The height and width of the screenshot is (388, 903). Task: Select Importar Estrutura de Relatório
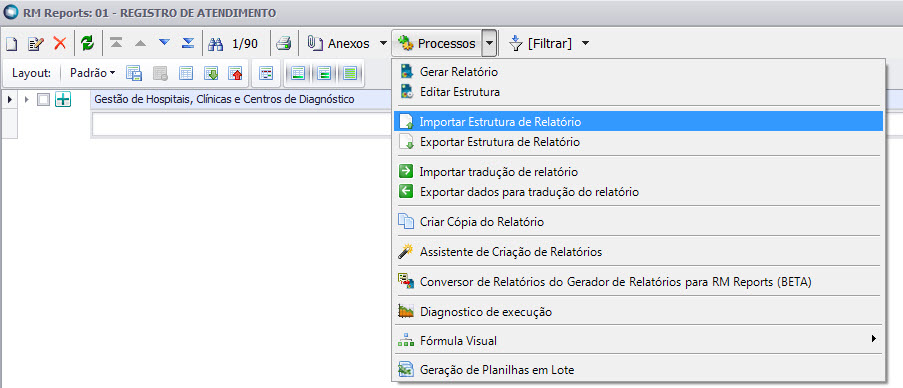pyautogui.click(x=637, y=122)
